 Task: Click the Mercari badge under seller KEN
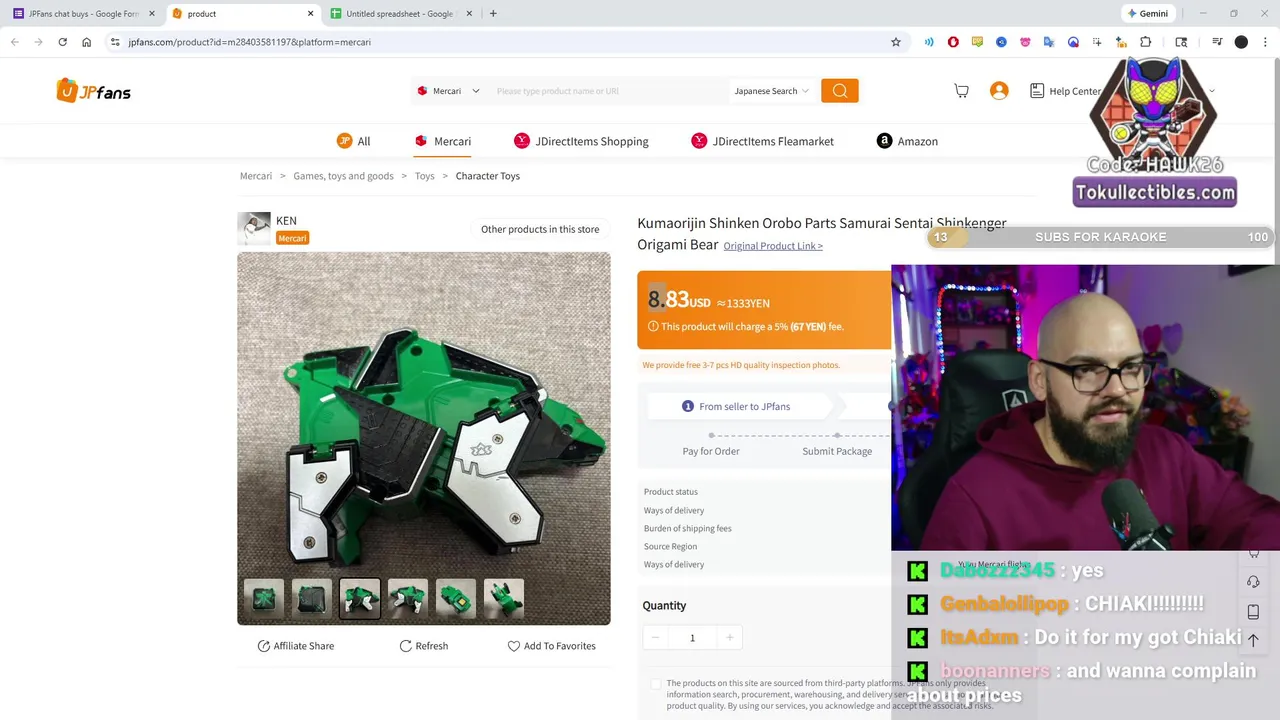coord(292,238)
